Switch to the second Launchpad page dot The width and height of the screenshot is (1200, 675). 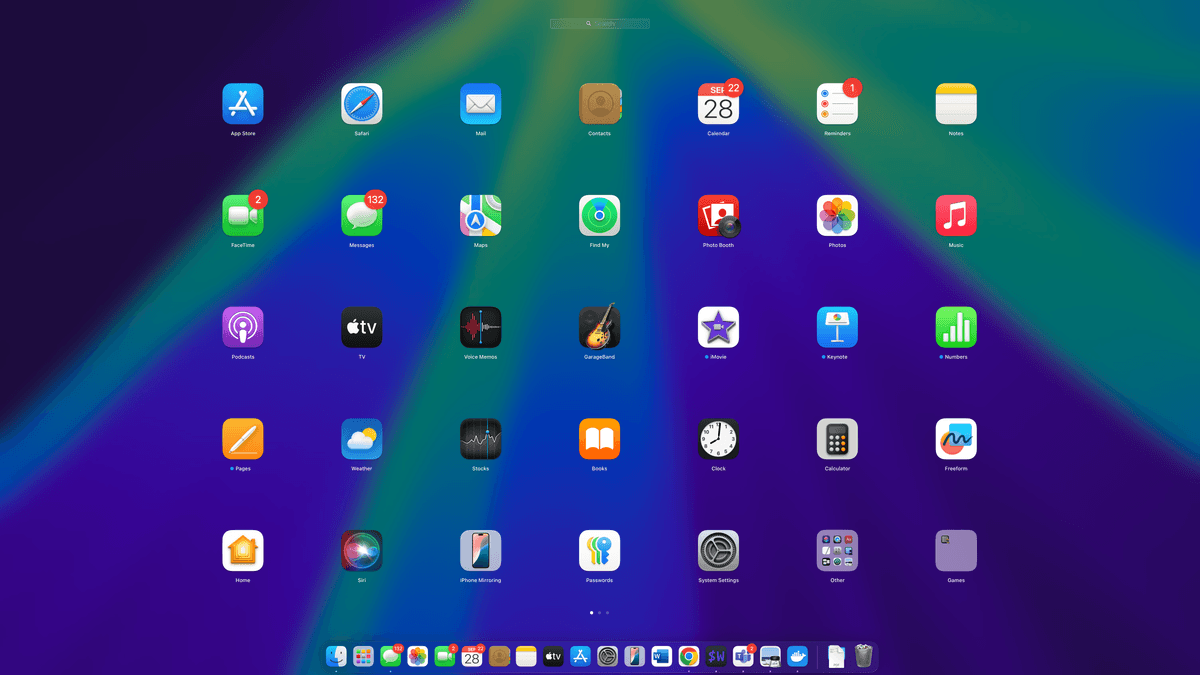coord(599,612)
